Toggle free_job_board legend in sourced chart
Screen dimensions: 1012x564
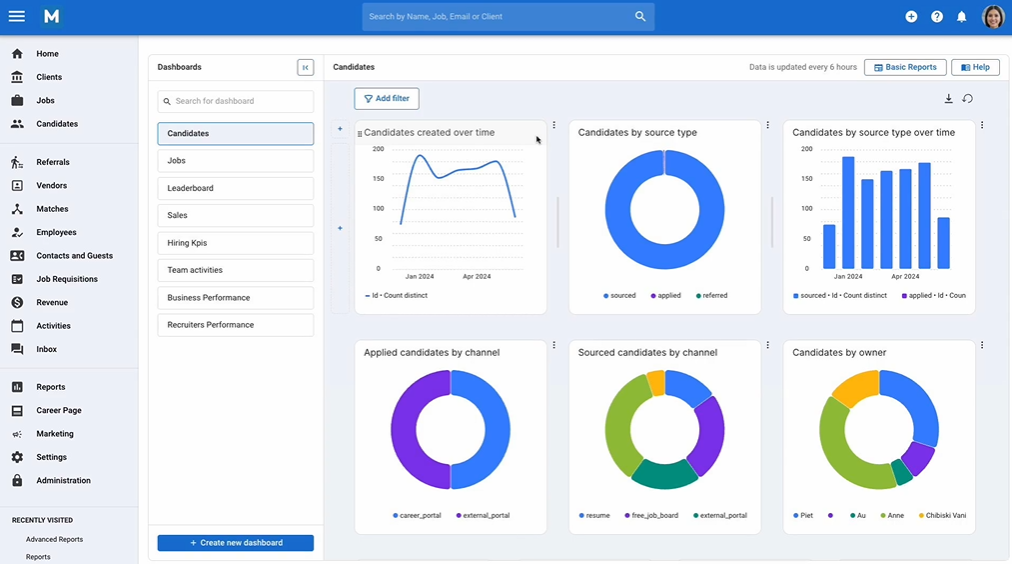(x=651, y=516)
